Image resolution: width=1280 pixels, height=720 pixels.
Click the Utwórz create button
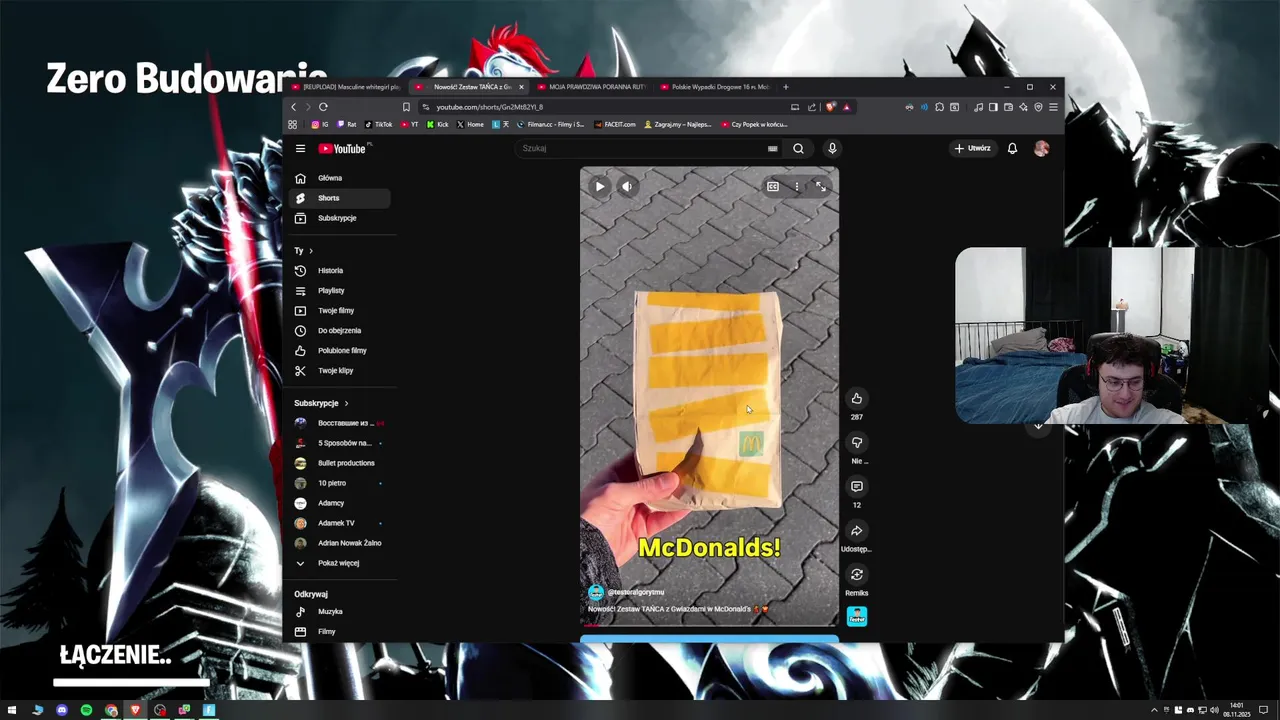pyautogui.click(x=972, y=148)
